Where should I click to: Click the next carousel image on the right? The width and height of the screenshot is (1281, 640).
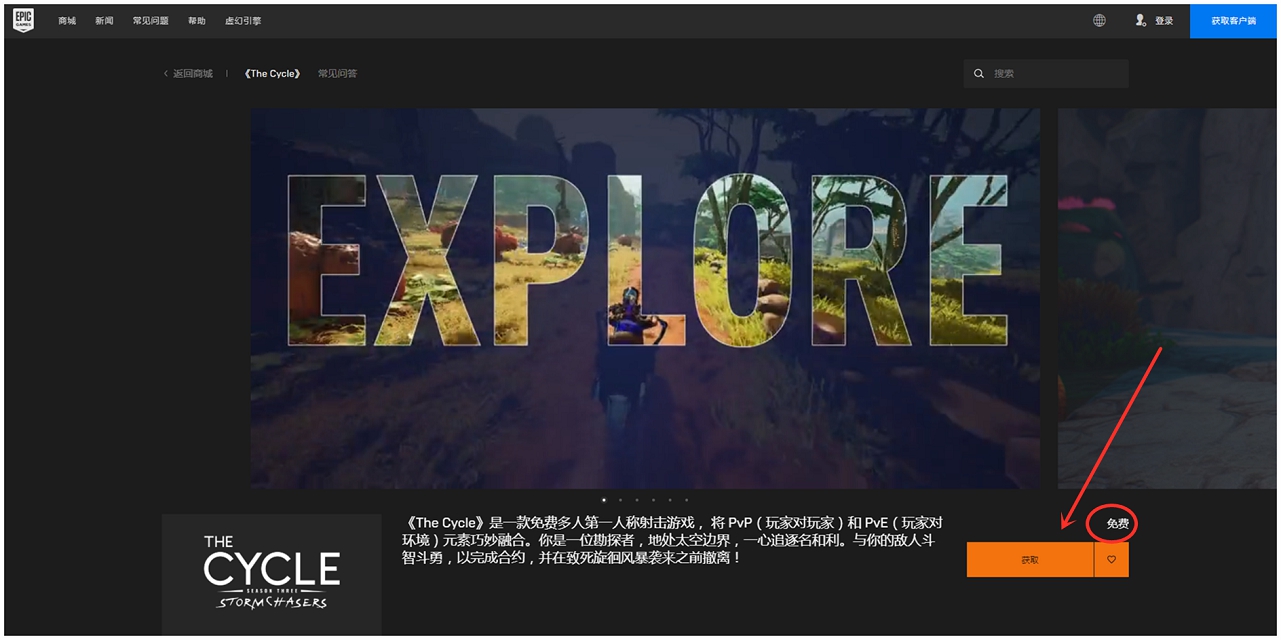[1165, 300]
